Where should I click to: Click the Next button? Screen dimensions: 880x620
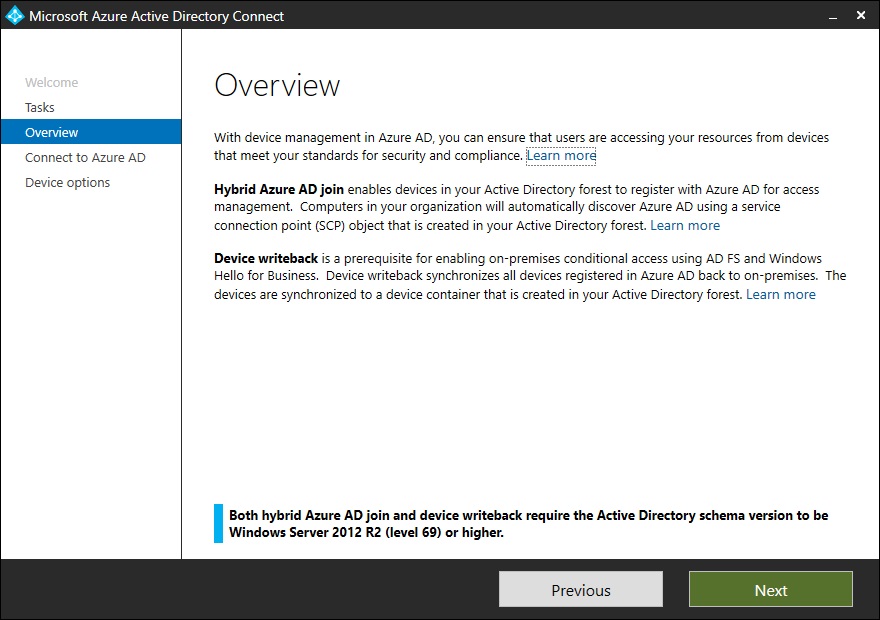[771, 590]
